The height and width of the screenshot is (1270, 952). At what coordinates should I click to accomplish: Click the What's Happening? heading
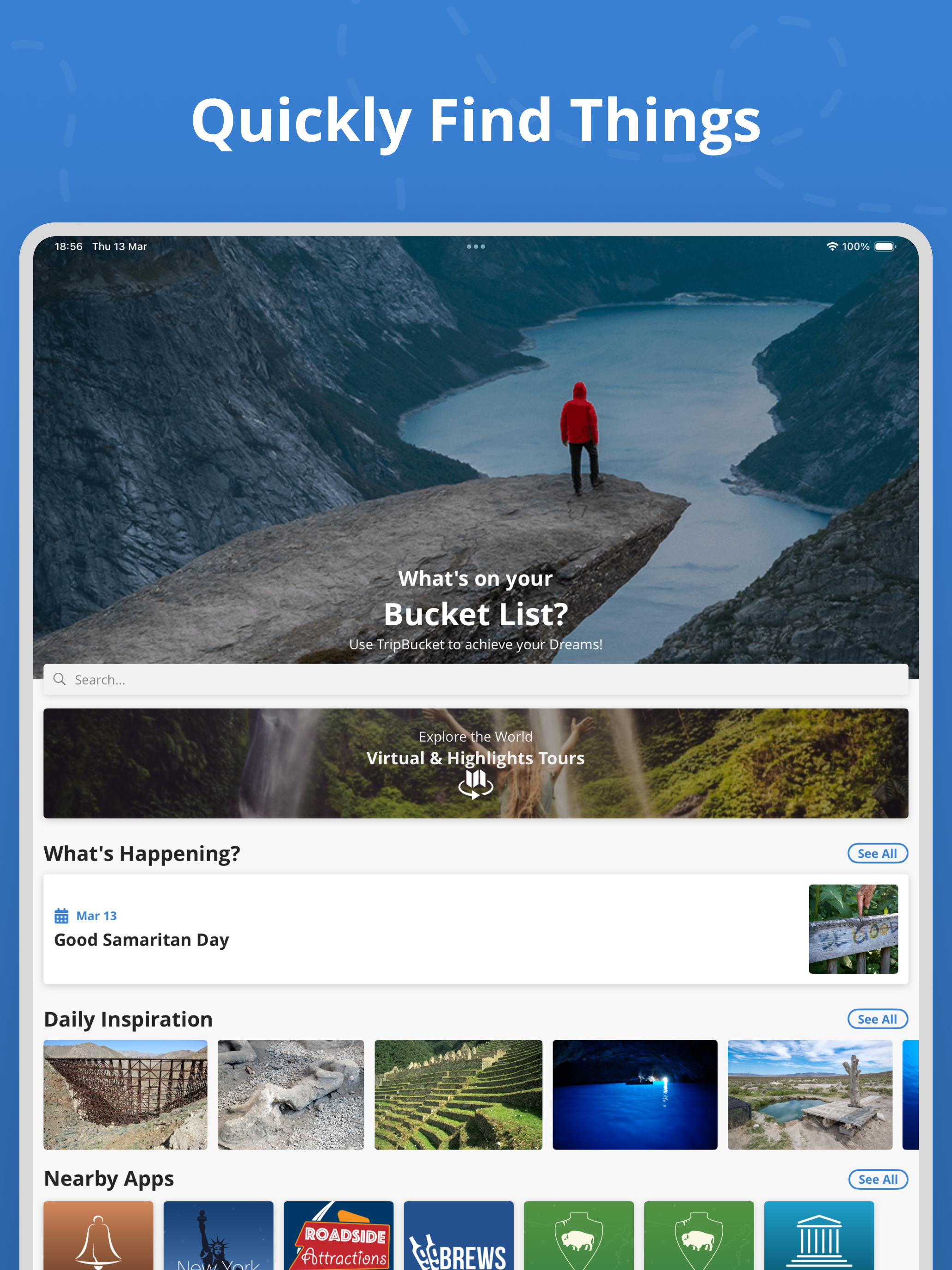coord(142,853)
